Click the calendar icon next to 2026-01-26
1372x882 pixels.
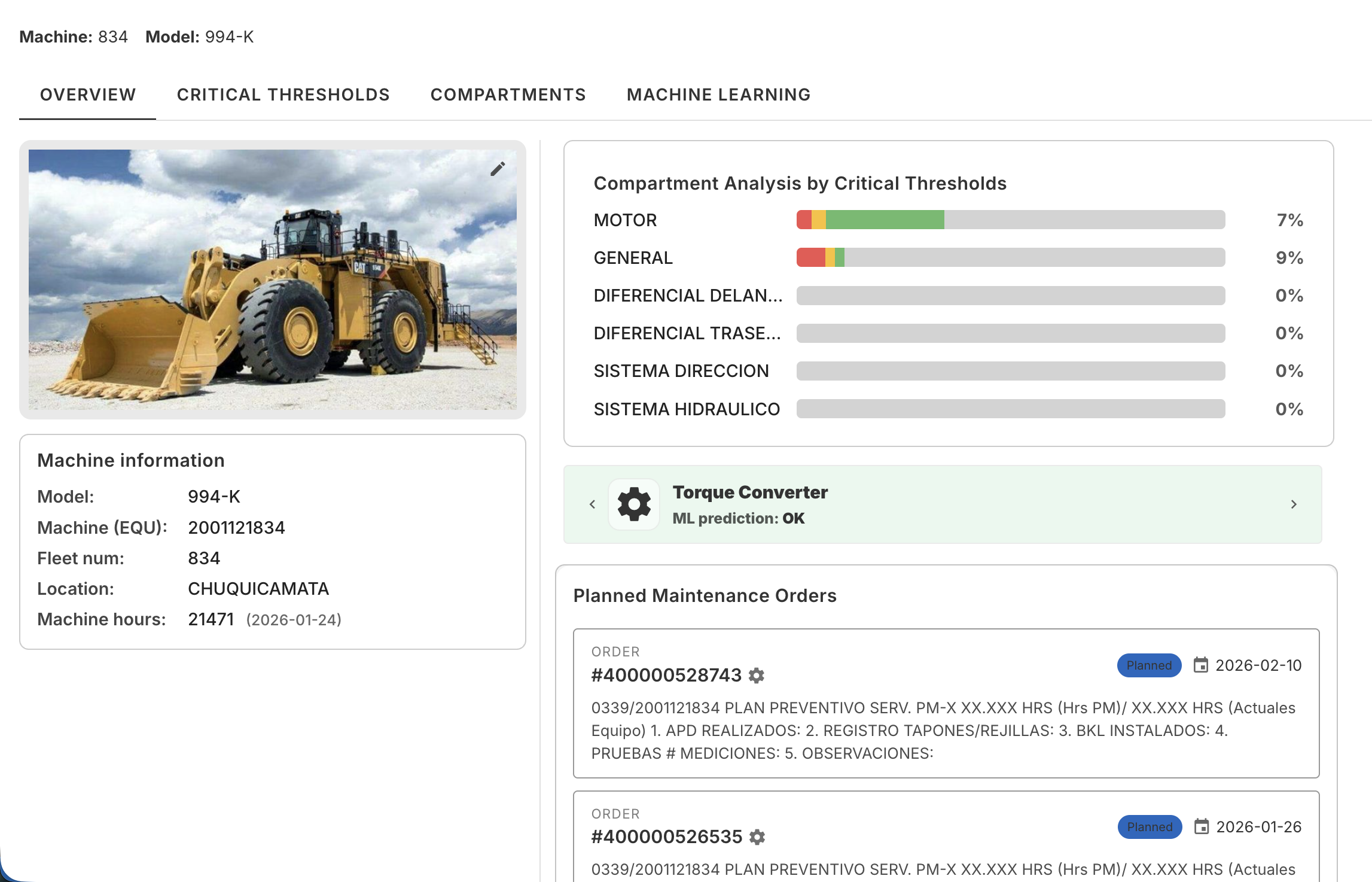1202,827
